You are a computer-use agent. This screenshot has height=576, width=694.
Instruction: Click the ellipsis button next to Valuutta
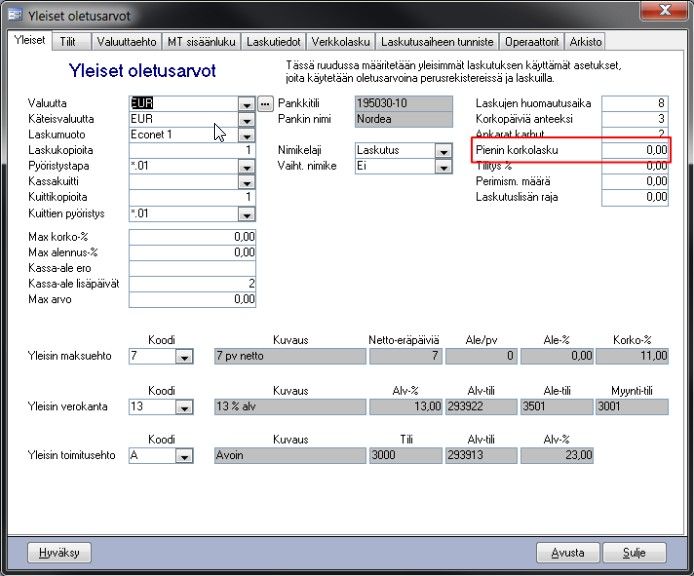tap(265, 104)
